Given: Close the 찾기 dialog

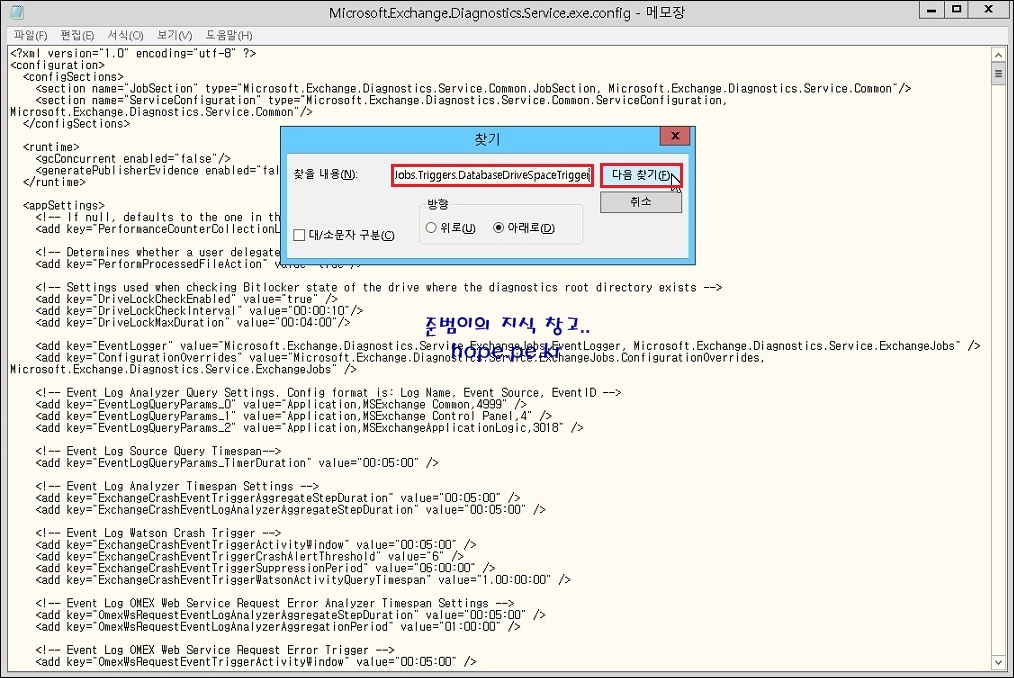Looking at the screenshot, I should click(675, 136).
